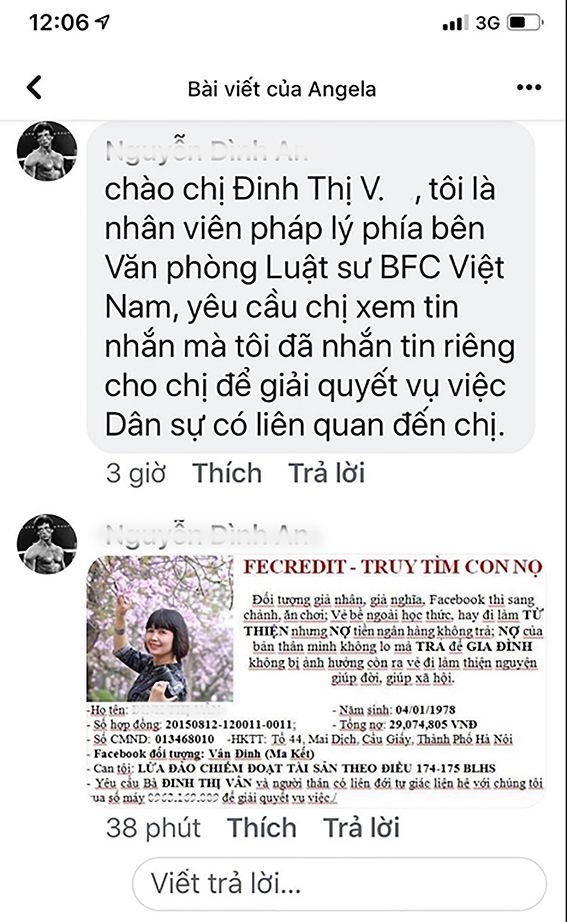This screenshot has width=567, height=922.
Task: Tap the location arrow beside the clock
Action: pyautogui.click(x=102, y=22)
